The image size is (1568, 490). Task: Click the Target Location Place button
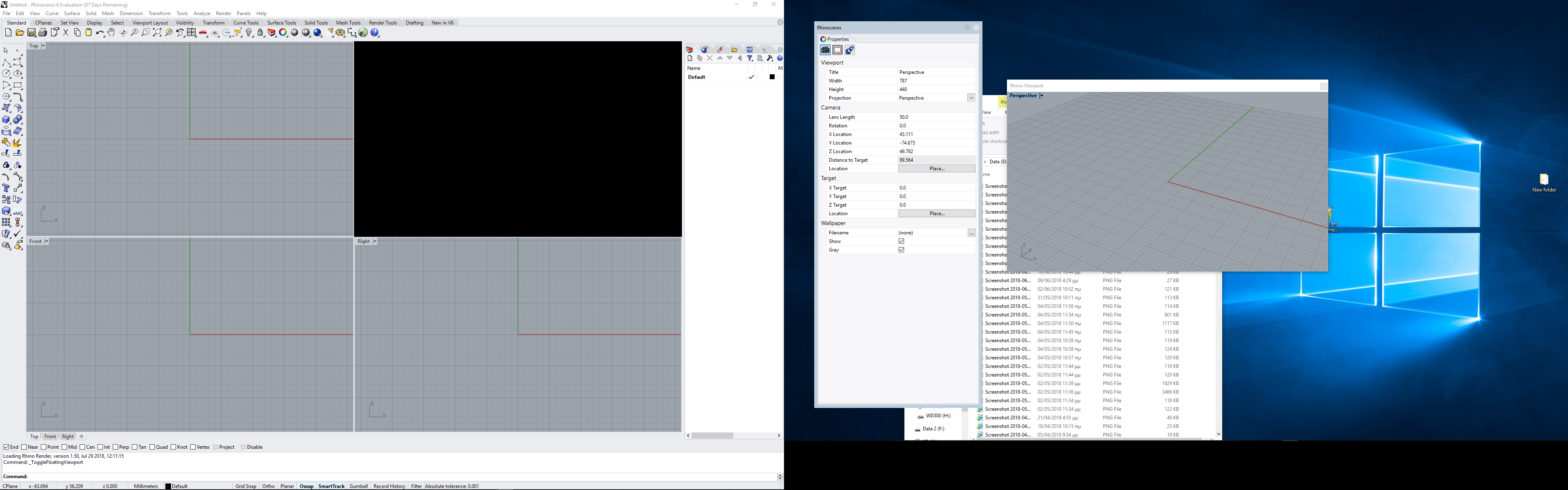click(937, 214)
